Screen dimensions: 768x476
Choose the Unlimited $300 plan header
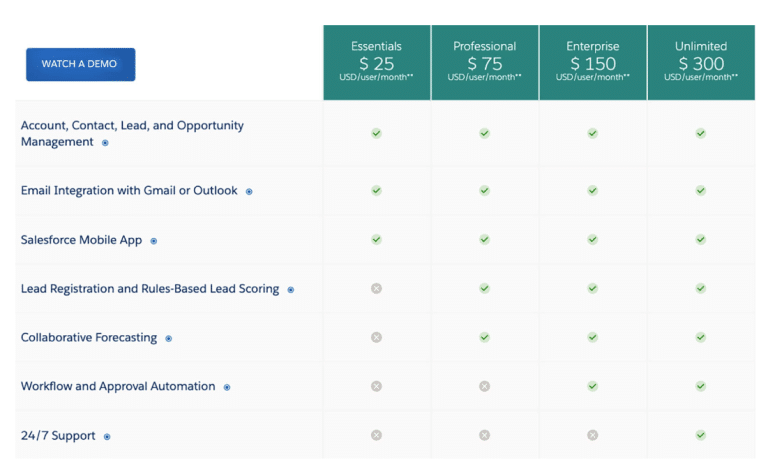pyautogui.click(x=701, y=63)
